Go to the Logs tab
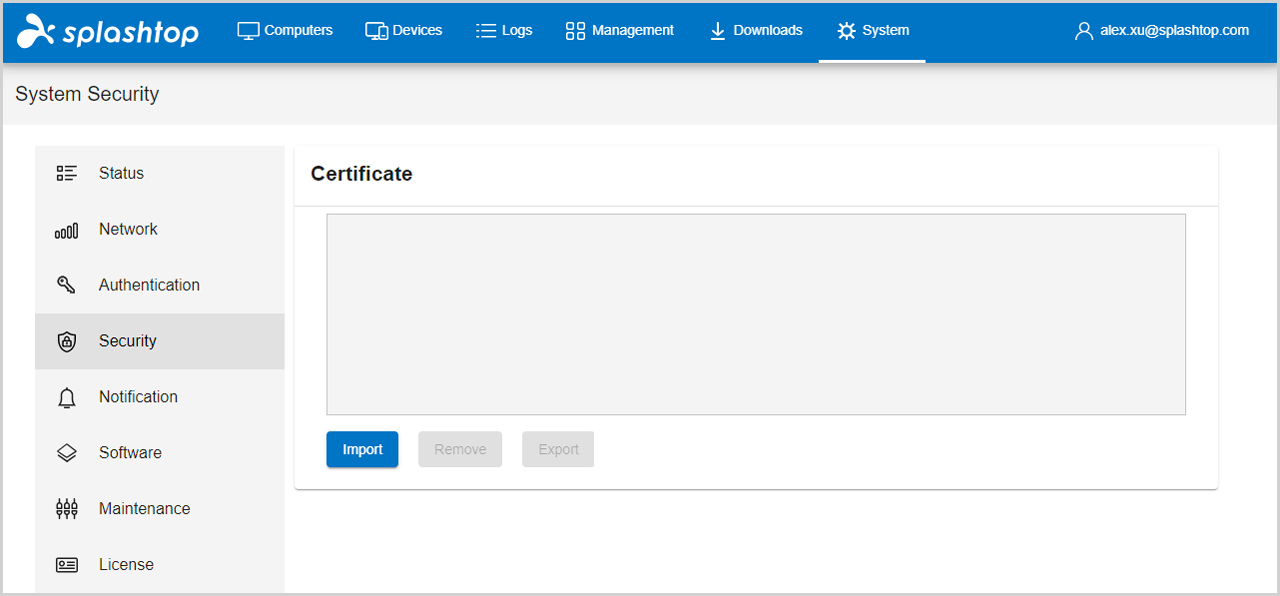This screenshot has width=1280, height=596. 504,31
